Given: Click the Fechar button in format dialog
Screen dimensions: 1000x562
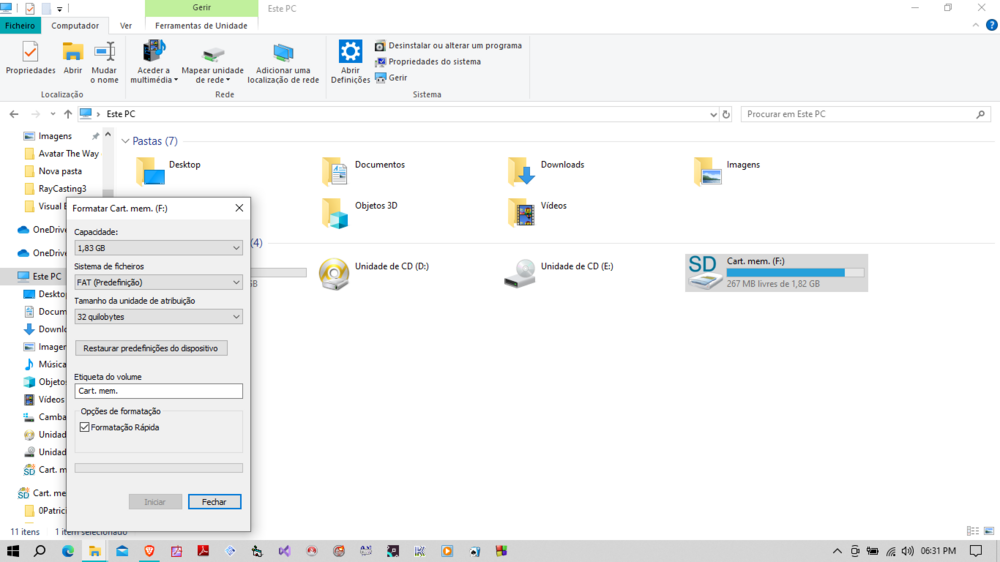Looking at the screenshot, I should pyautogui.click(x=214, y=502).
